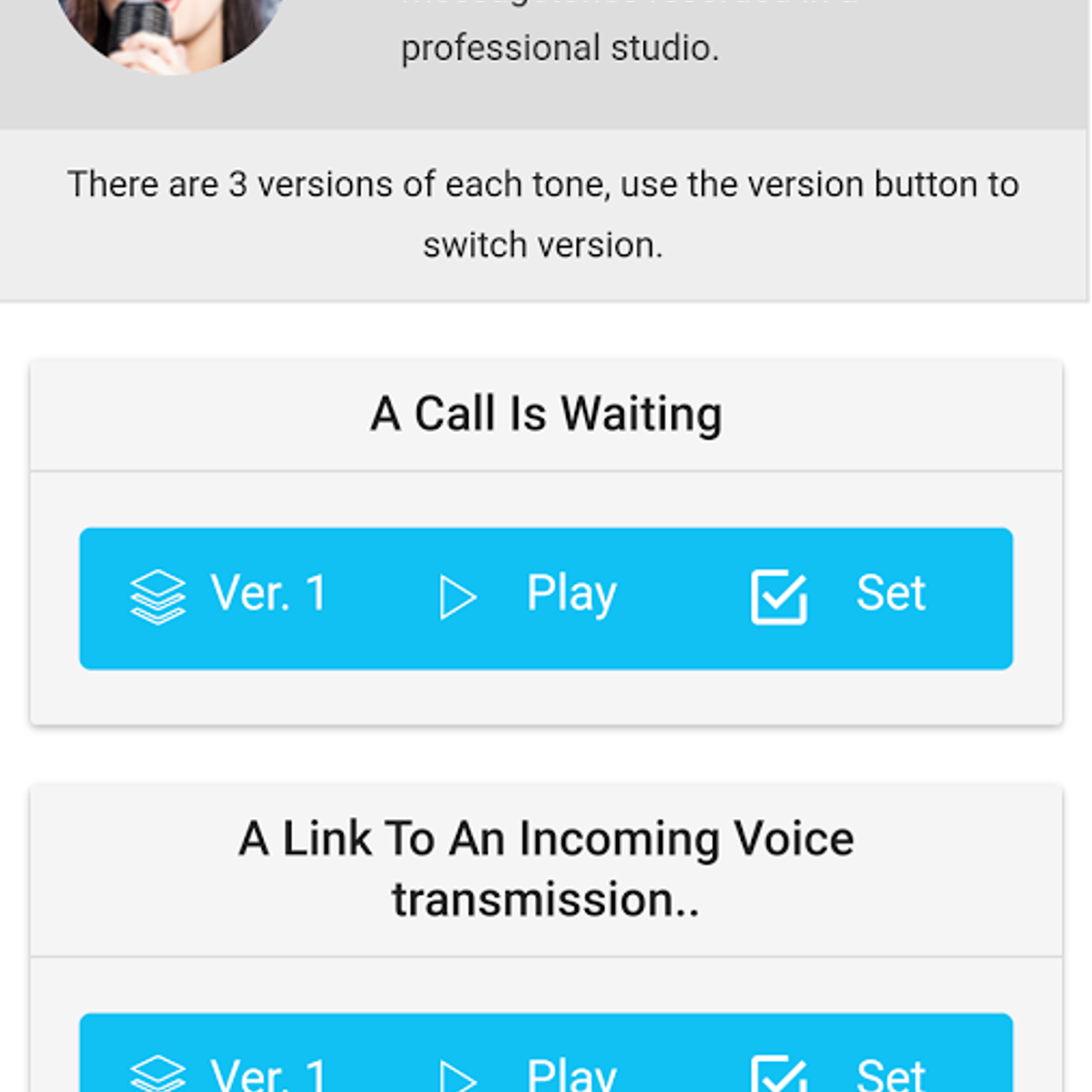Open the A Call Is Waiting card title
The image size is (1092, 1092).
point(546,414)
